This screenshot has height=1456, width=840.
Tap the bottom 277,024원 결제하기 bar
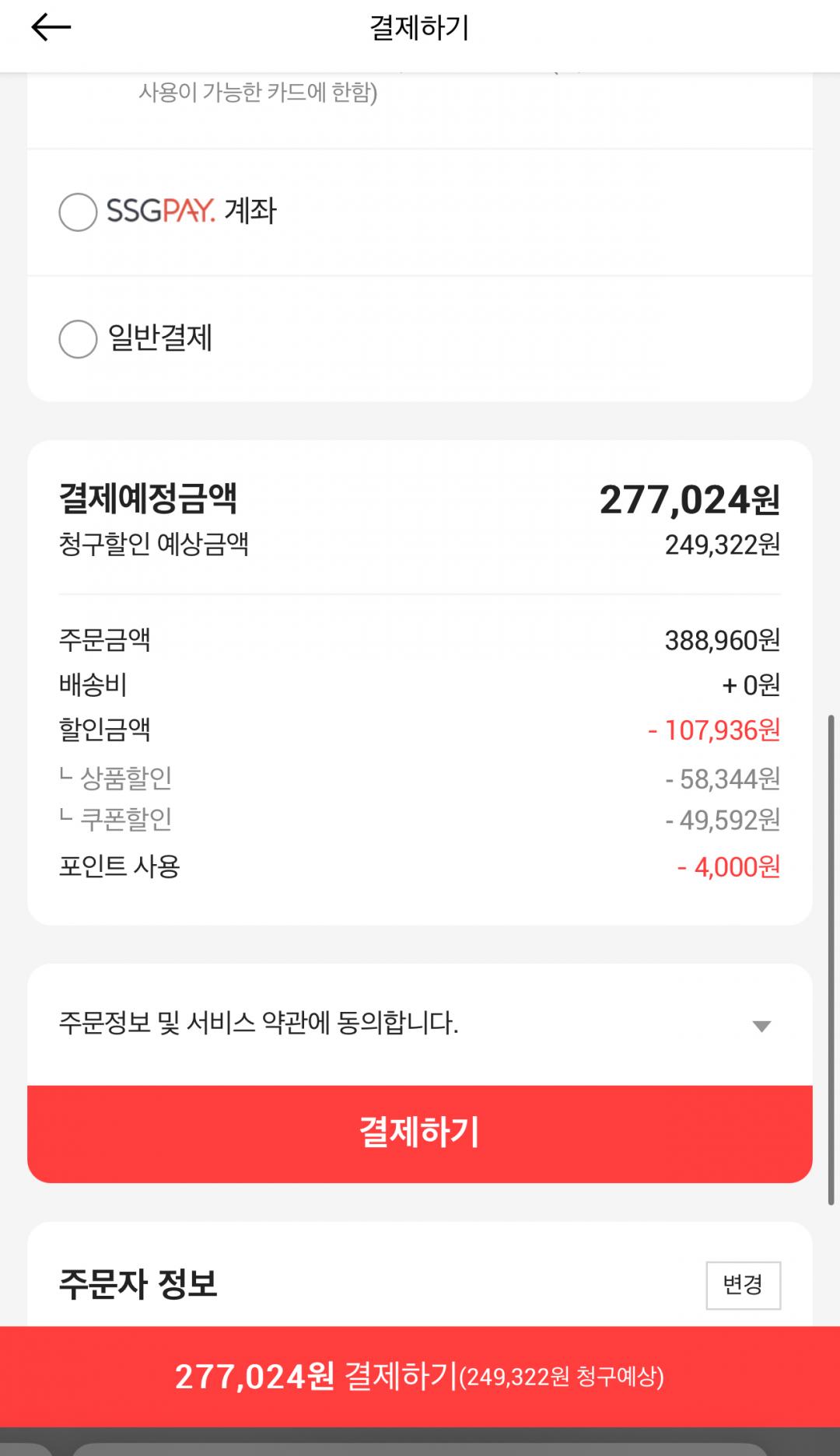point(420,1377)
